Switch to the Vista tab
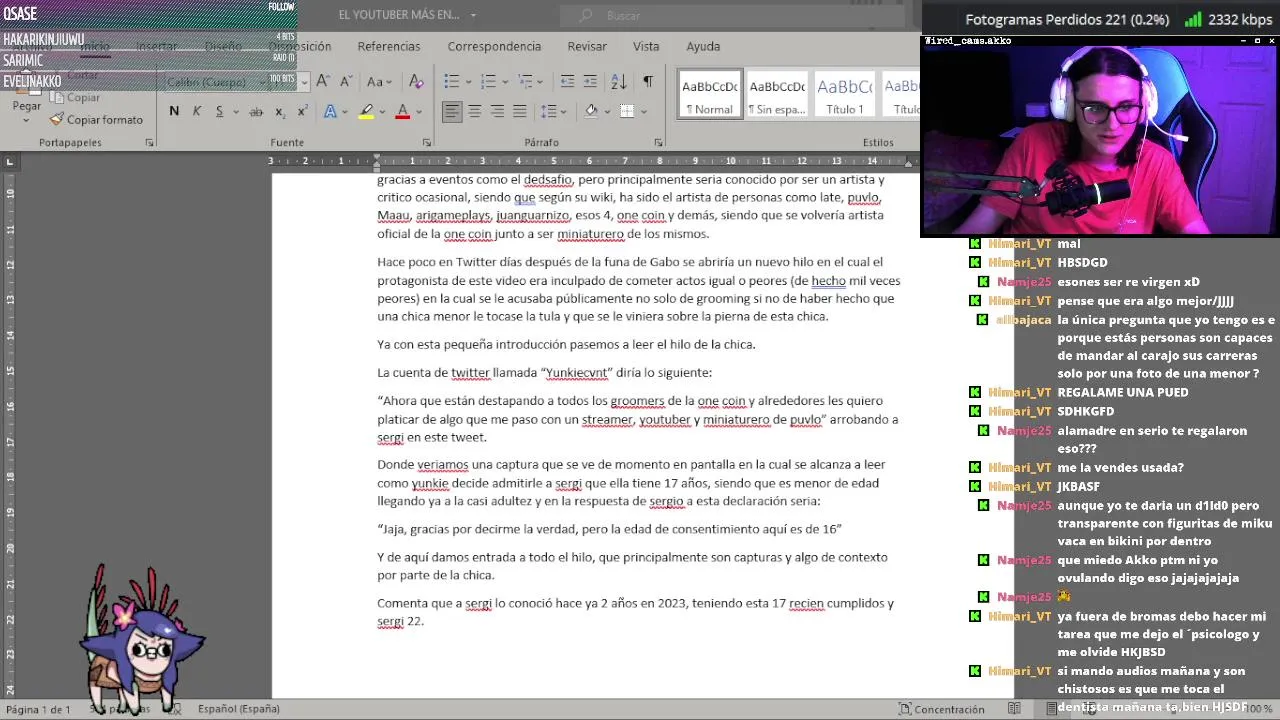Viewport: 1280px width, 720px height. coord(646,46)
